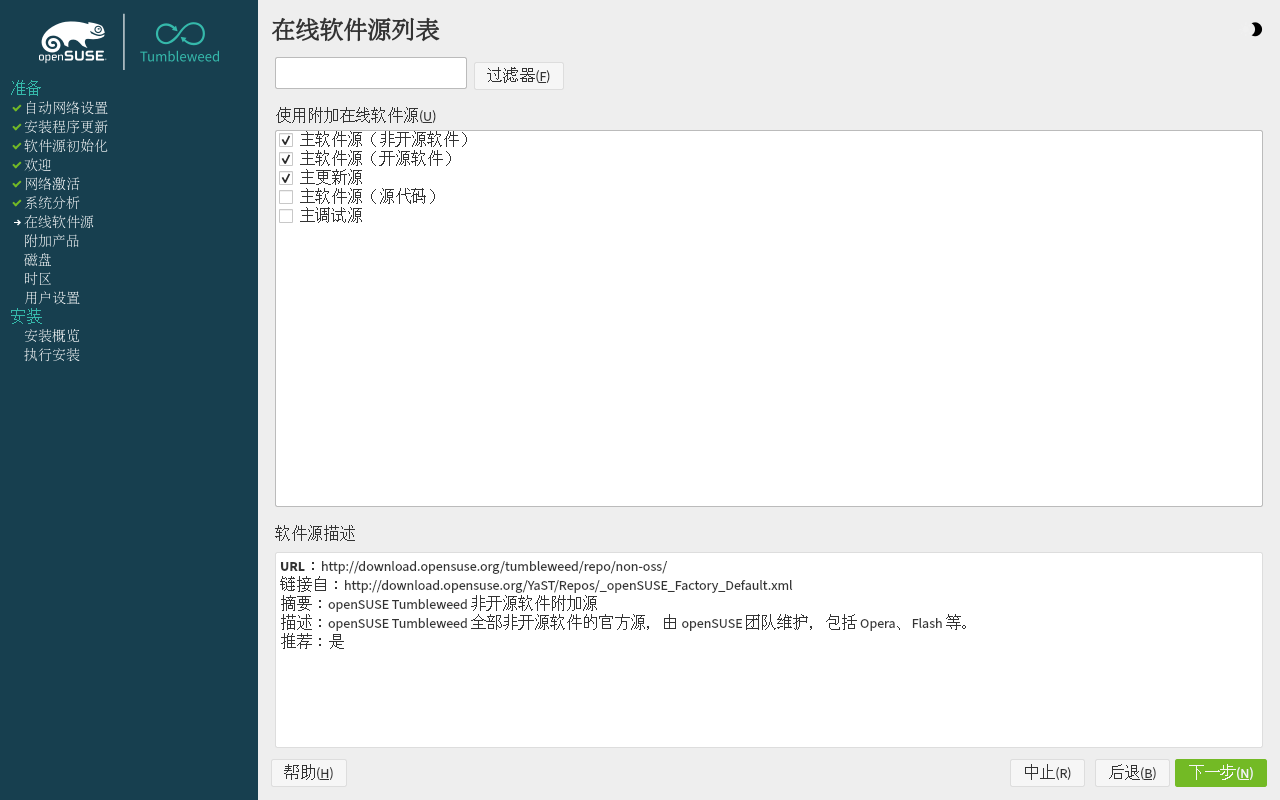Apply the 过滤器 filter
Viewport: 1280px width, 800px height.
pos(518,75)
